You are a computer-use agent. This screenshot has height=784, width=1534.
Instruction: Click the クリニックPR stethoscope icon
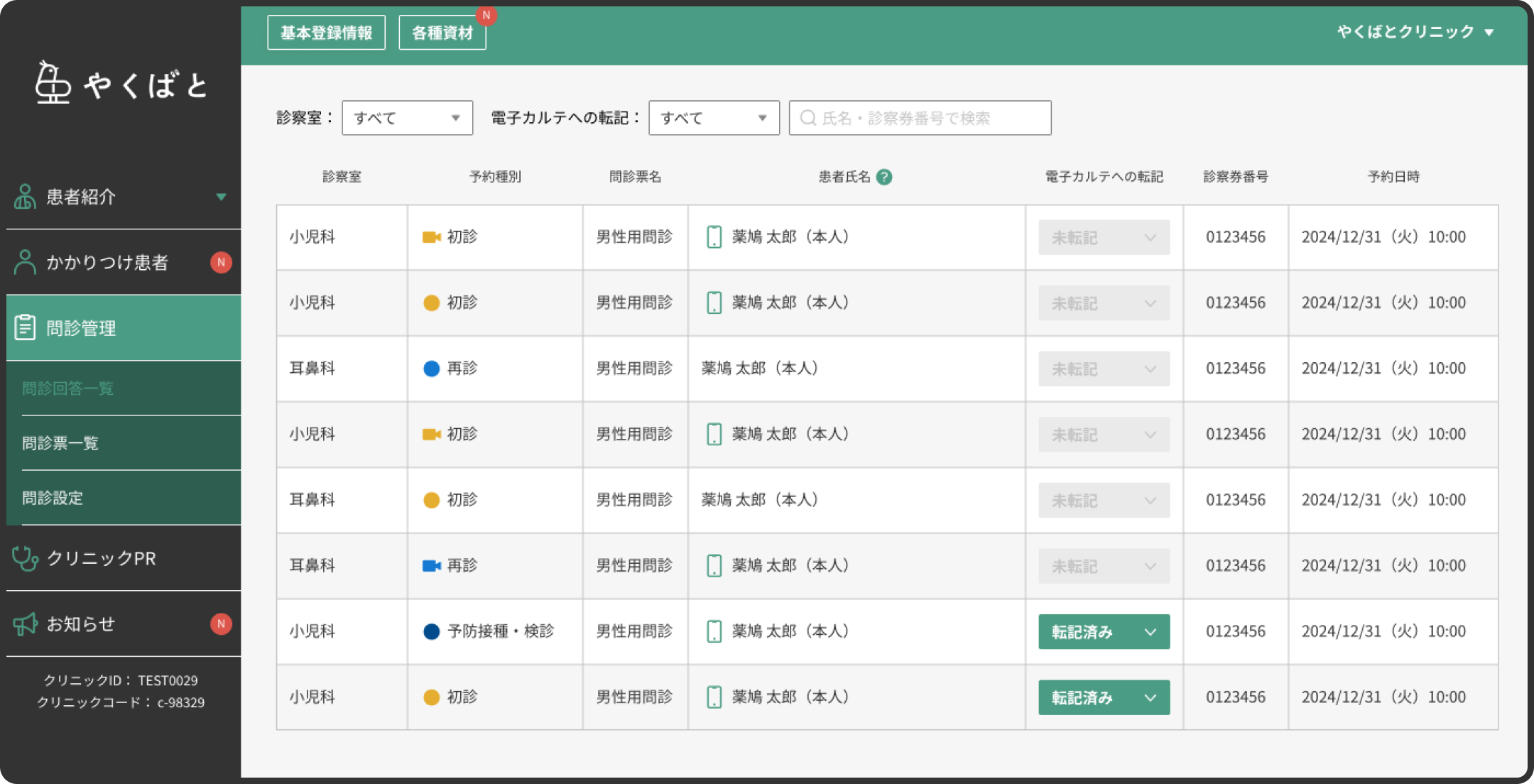25,558
